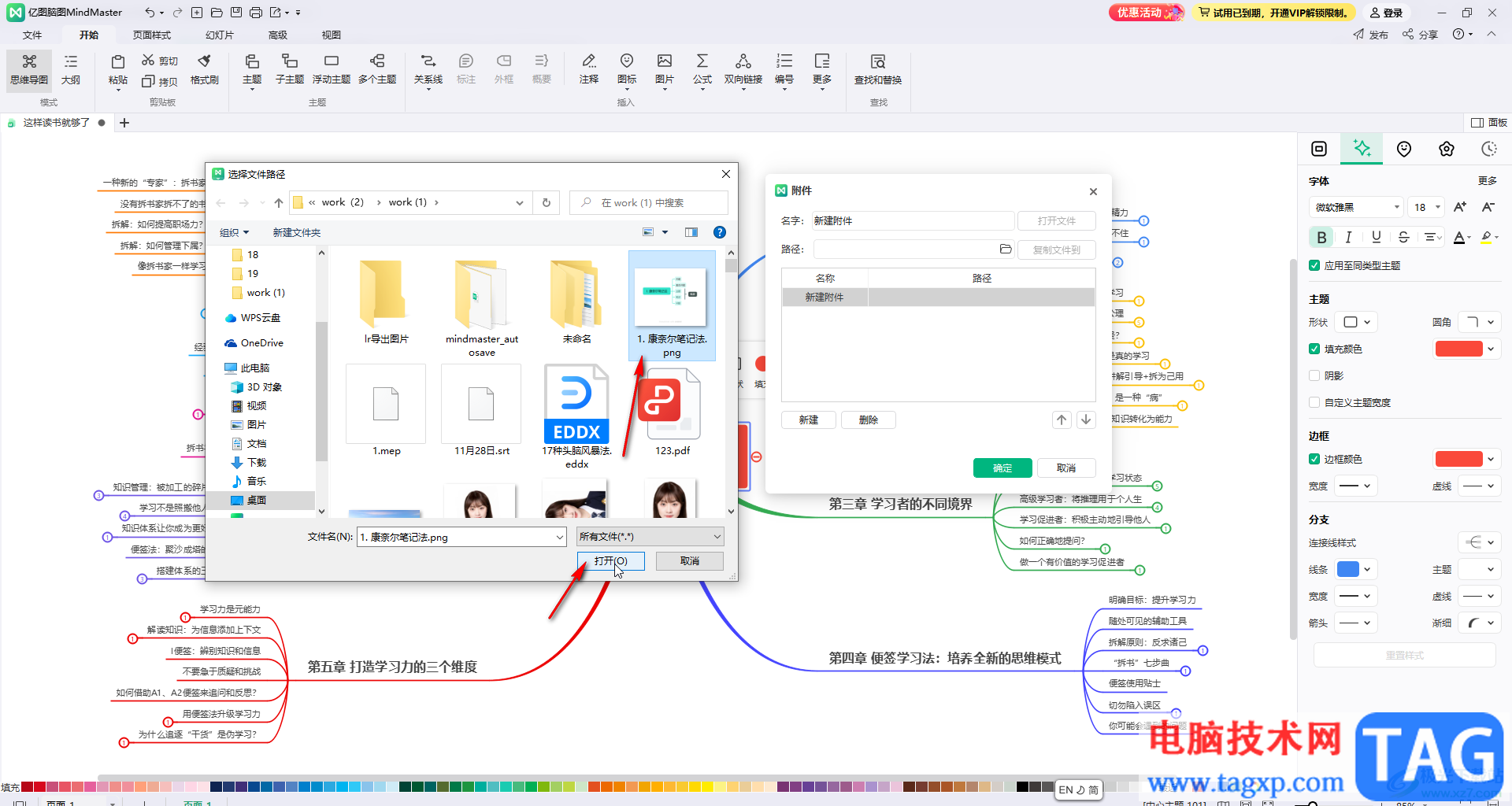
Task: Add a 关系线 relationship line
Action: (x=428, y=69)
